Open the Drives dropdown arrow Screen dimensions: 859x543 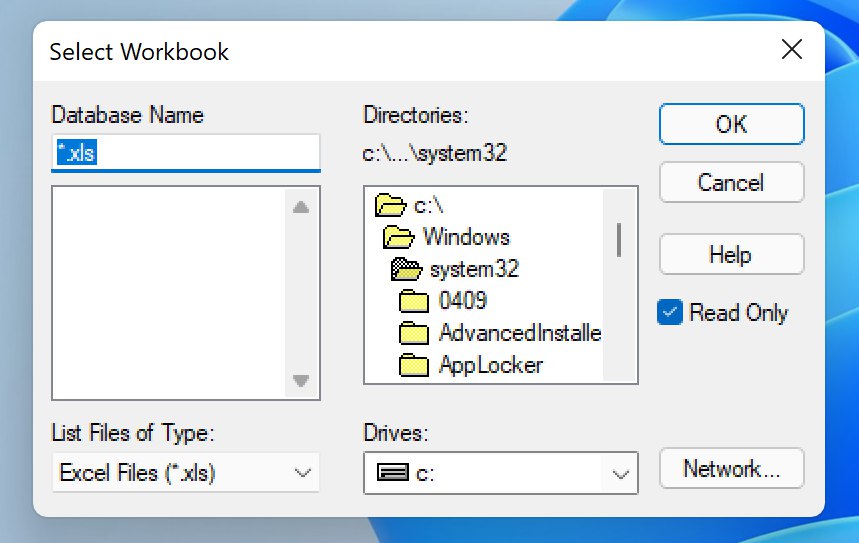[621, 473]
